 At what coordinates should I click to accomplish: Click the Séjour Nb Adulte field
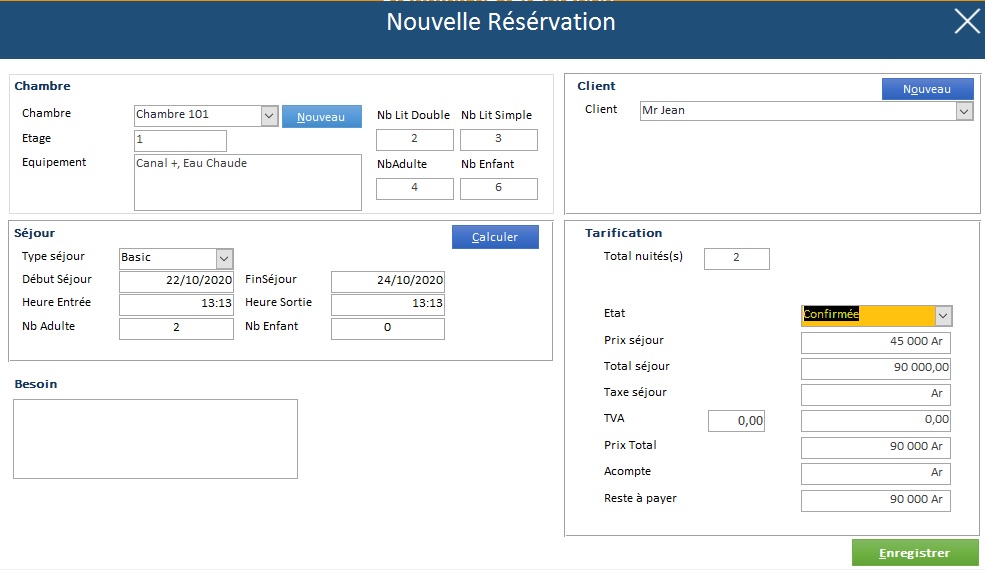click(176, 328)
